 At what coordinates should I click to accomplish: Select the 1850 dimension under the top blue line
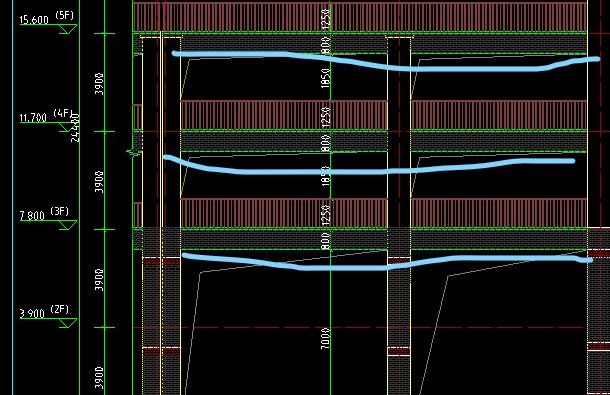click(326, 78)
